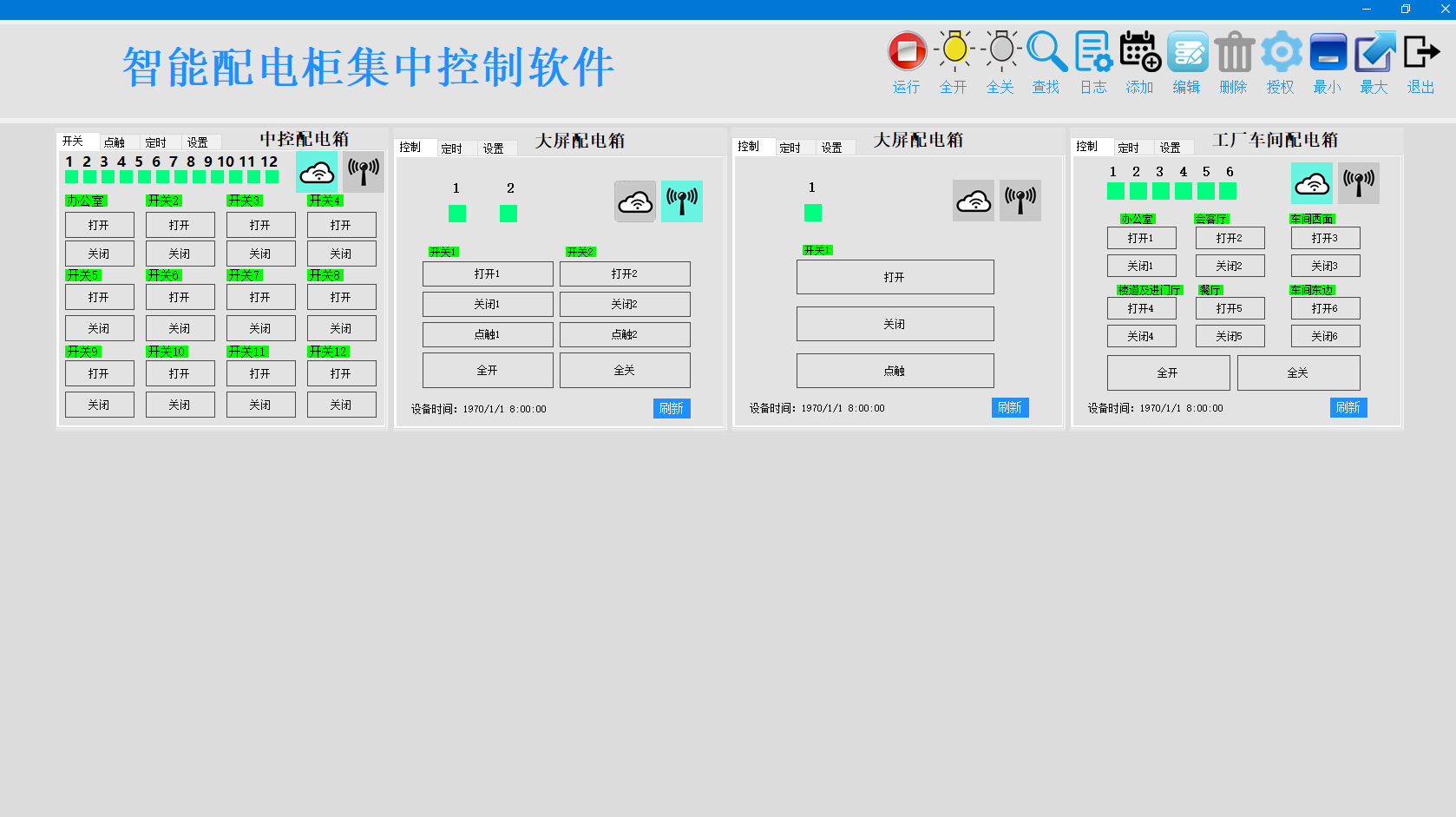This screenshot has width=1456, height=817.
Task: Open the 日志 log icon
Action: 1093,52
